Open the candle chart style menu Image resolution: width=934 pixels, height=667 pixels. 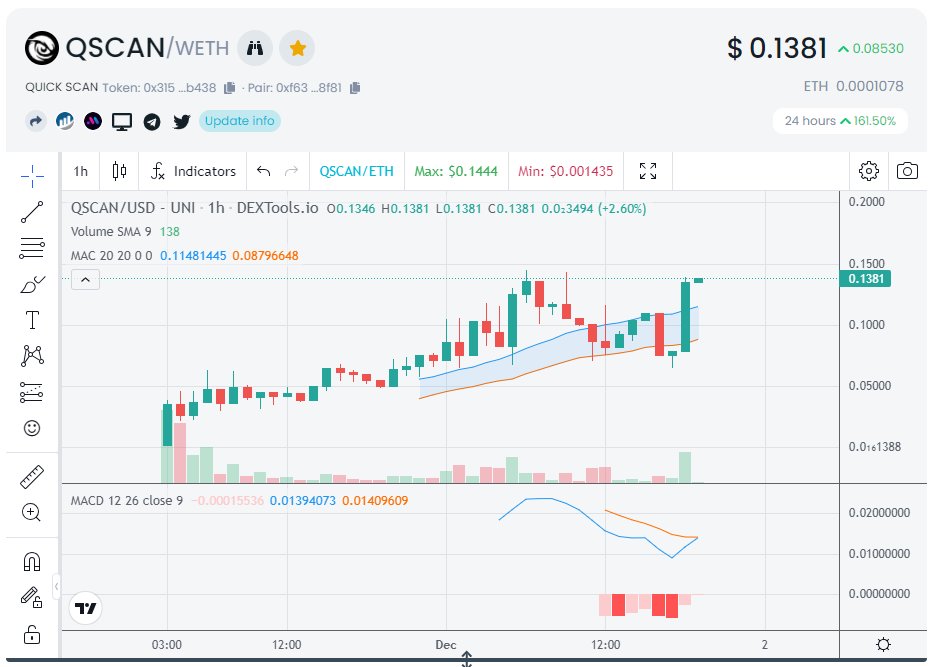pos(119,172)
